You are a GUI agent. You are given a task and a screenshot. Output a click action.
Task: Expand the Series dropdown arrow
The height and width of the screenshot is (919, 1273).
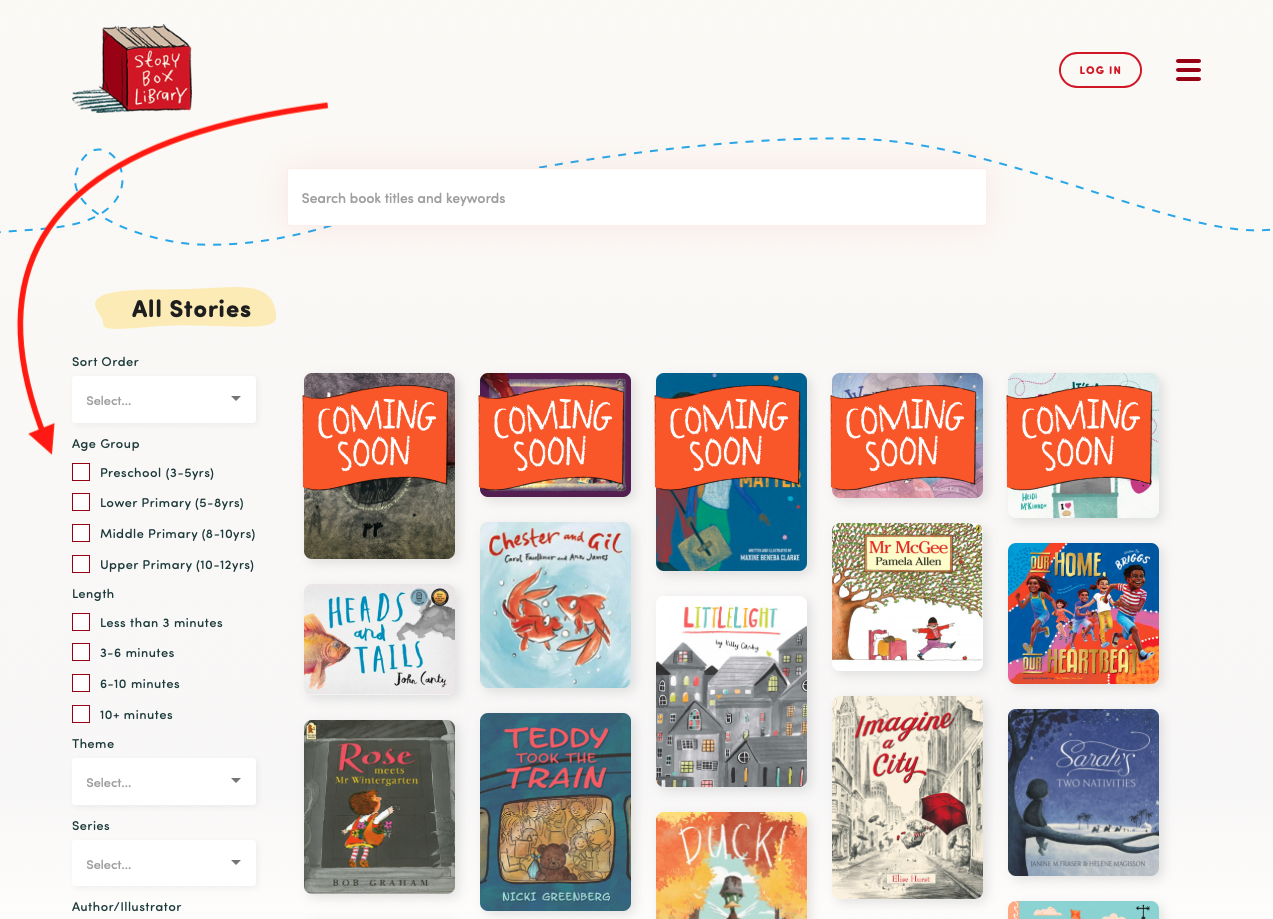[x=236, y=862]
